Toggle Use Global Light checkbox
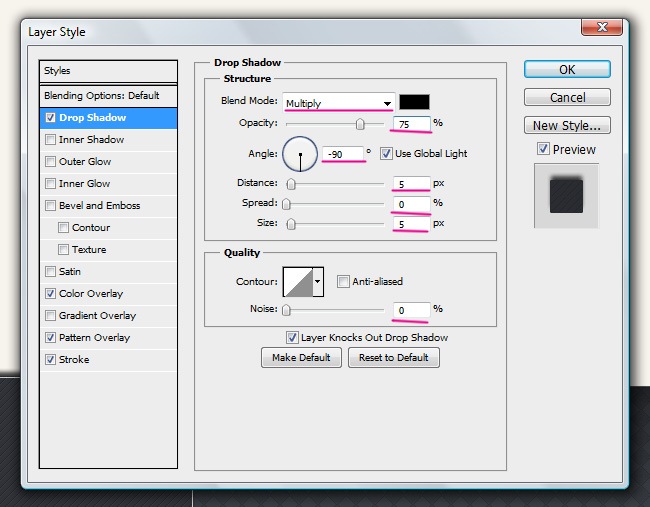This screenshot has height=507, width=650. click(386, 154)
